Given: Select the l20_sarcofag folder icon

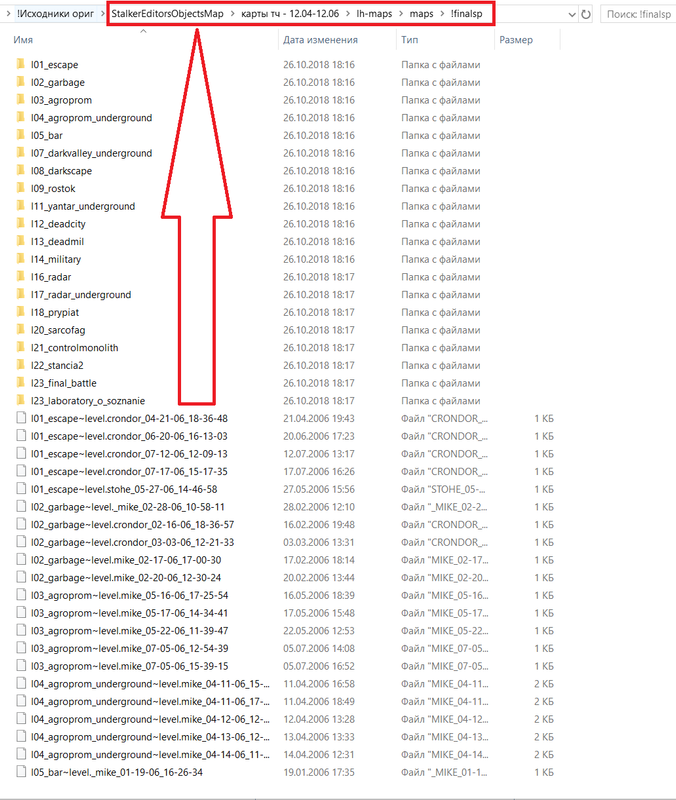Looking at the screenshot, I should (x=21, y=329).
